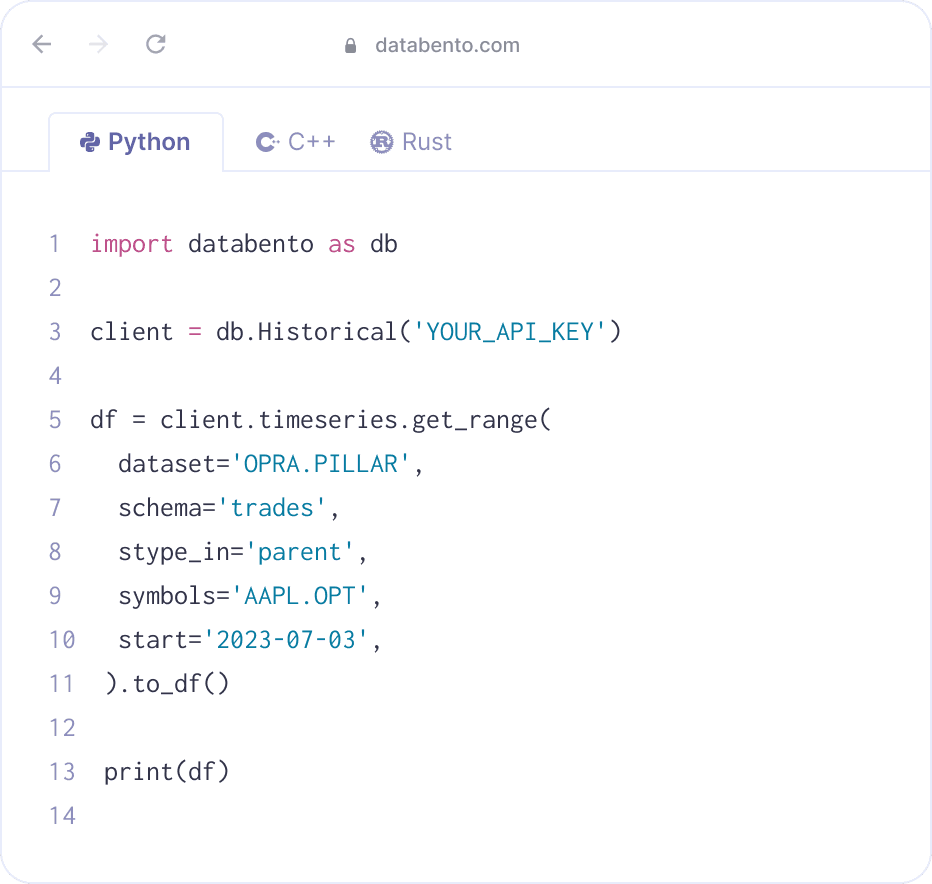Click the 'OPRA.PILLAR' dataset string
This screenshot has height=884, width=932.
(320, 464)
